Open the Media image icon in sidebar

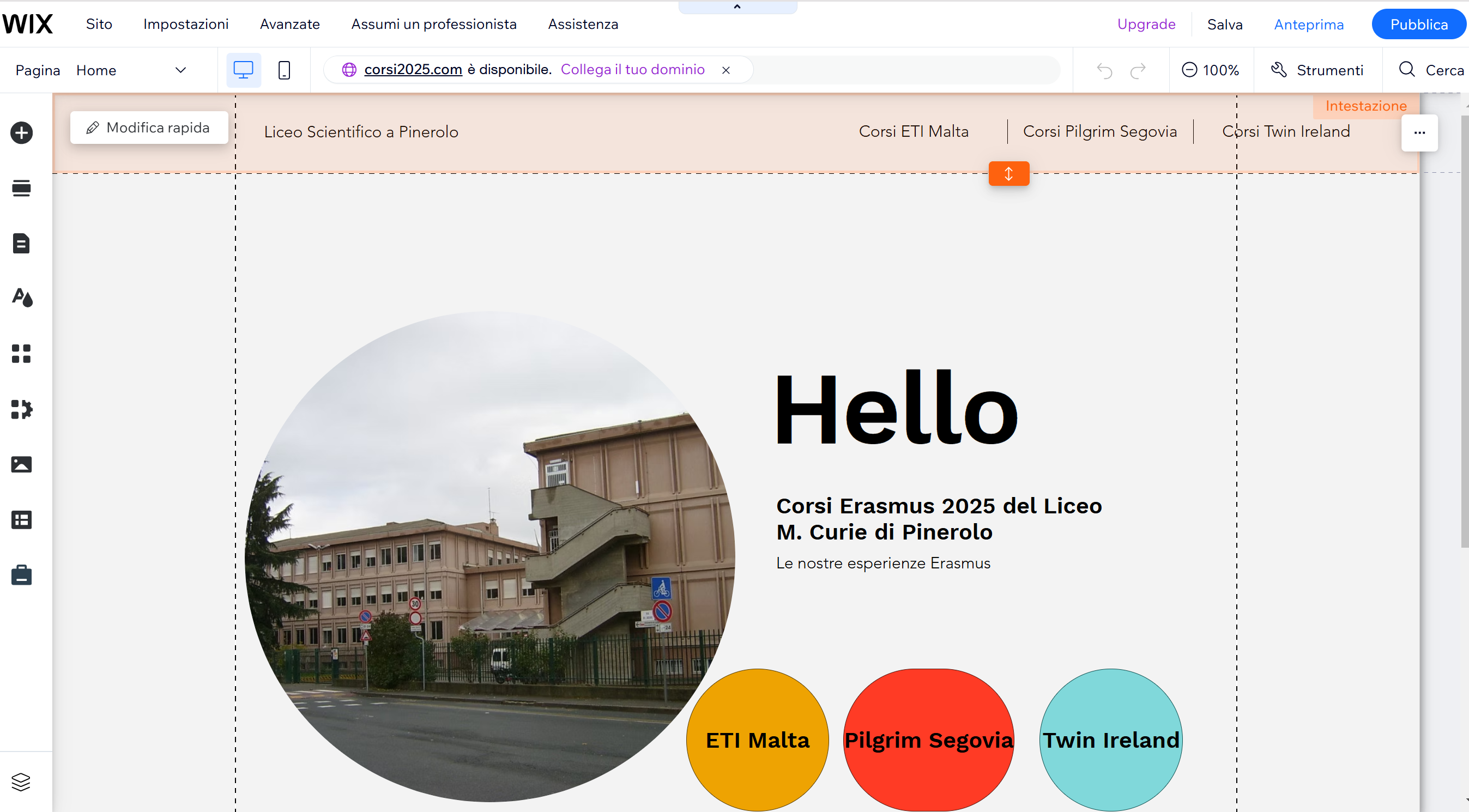tap(22, 465)
